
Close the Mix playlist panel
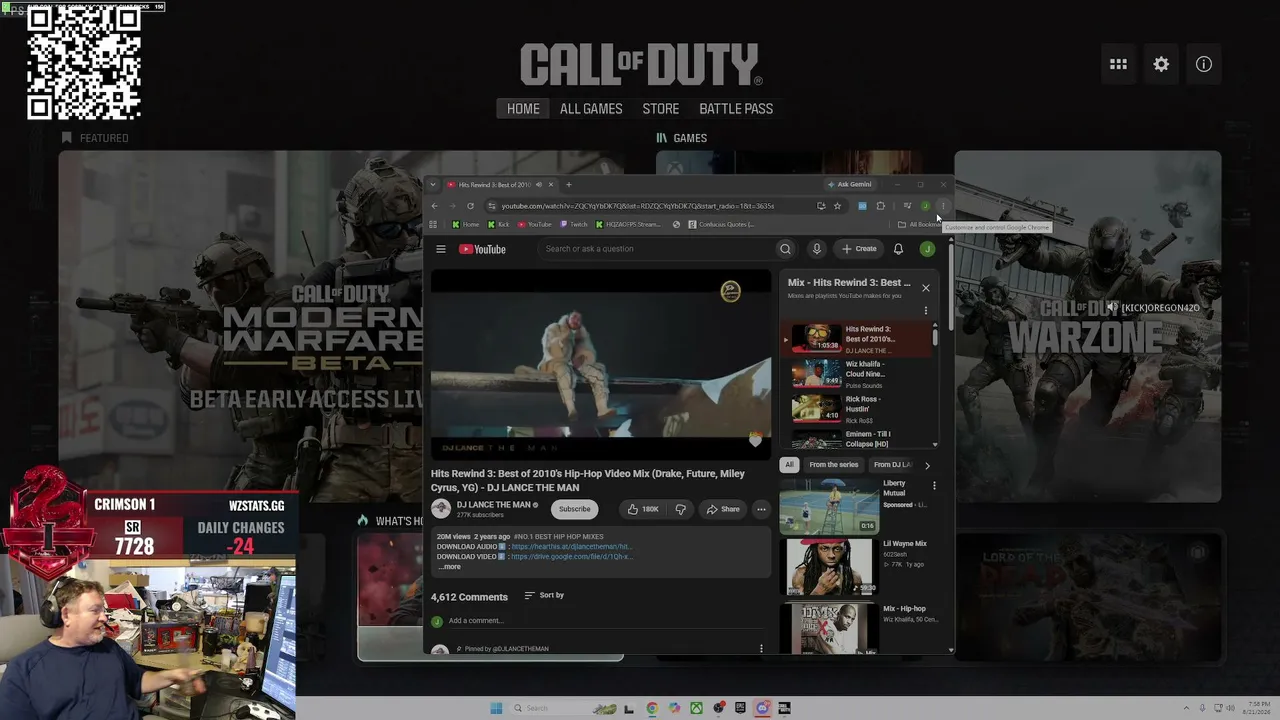coord(925,288)
